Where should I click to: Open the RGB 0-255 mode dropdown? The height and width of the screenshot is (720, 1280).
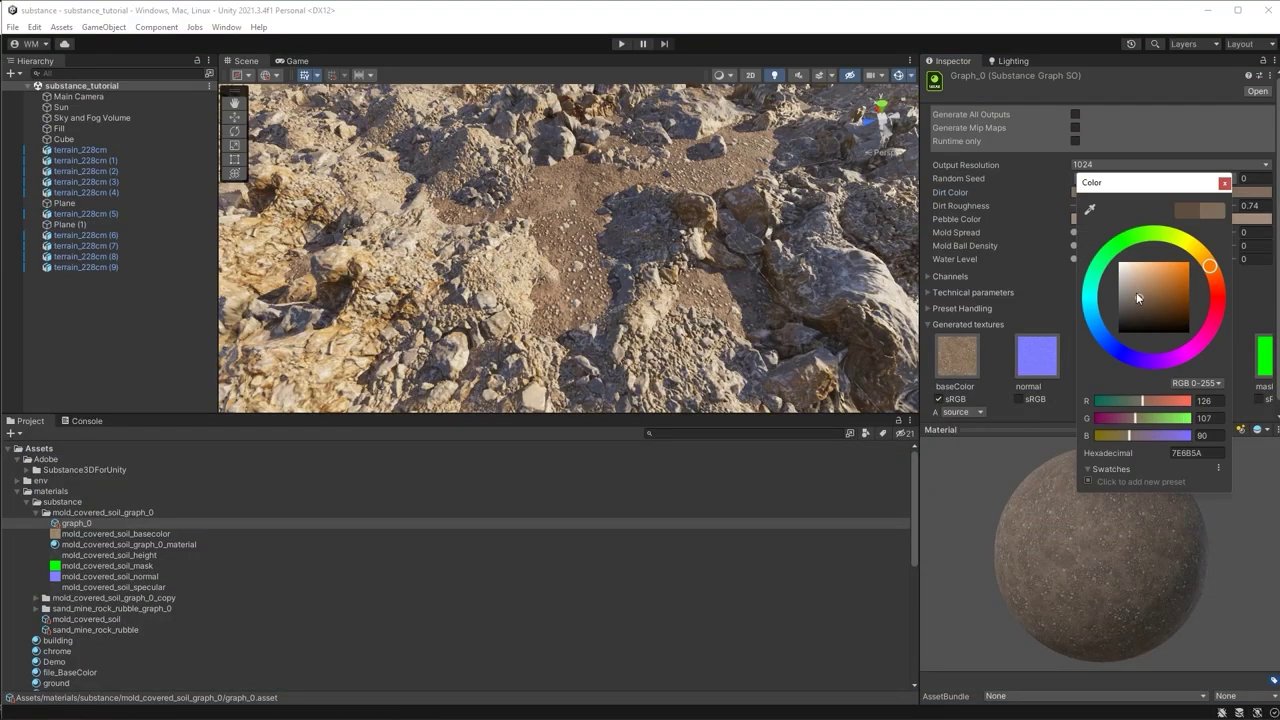[x=1197, y=383]
